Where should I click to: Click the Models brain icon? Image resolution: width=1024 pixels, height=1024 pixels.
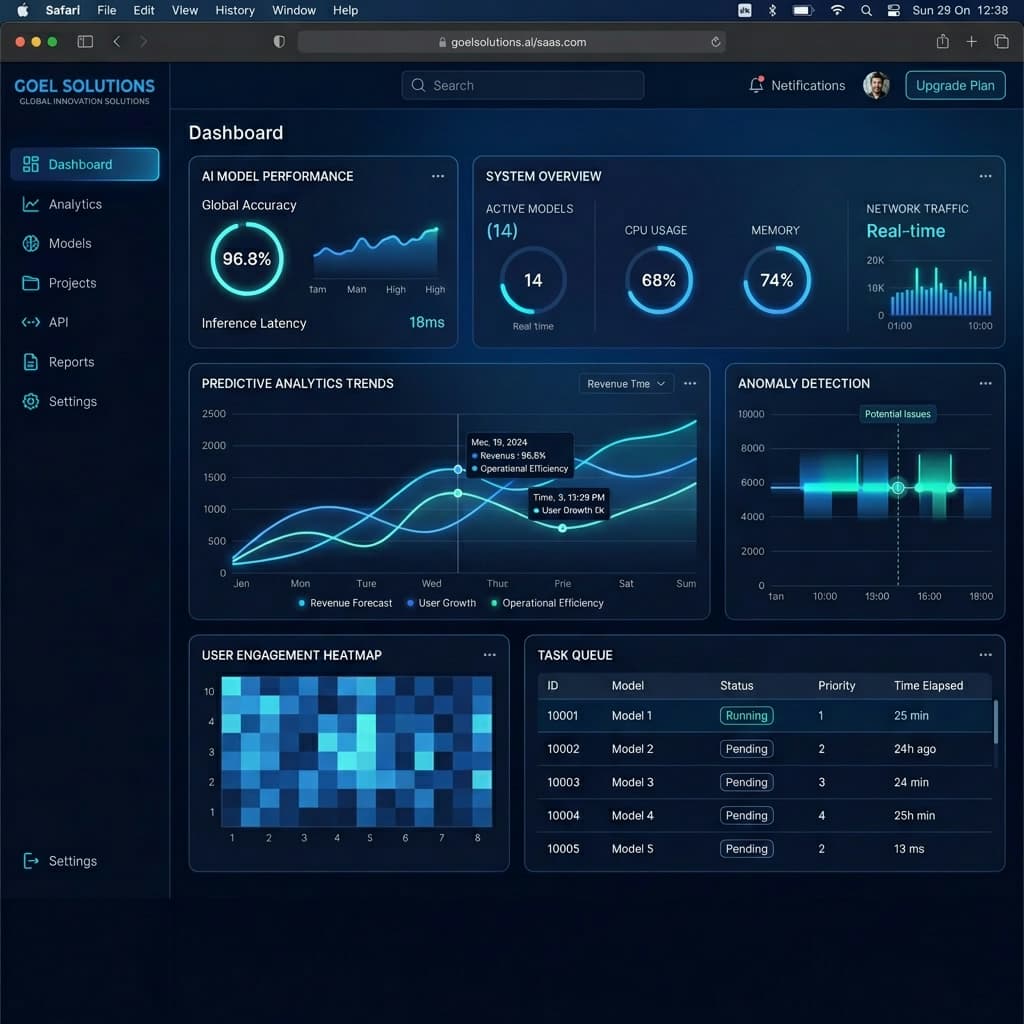point(31,244)
